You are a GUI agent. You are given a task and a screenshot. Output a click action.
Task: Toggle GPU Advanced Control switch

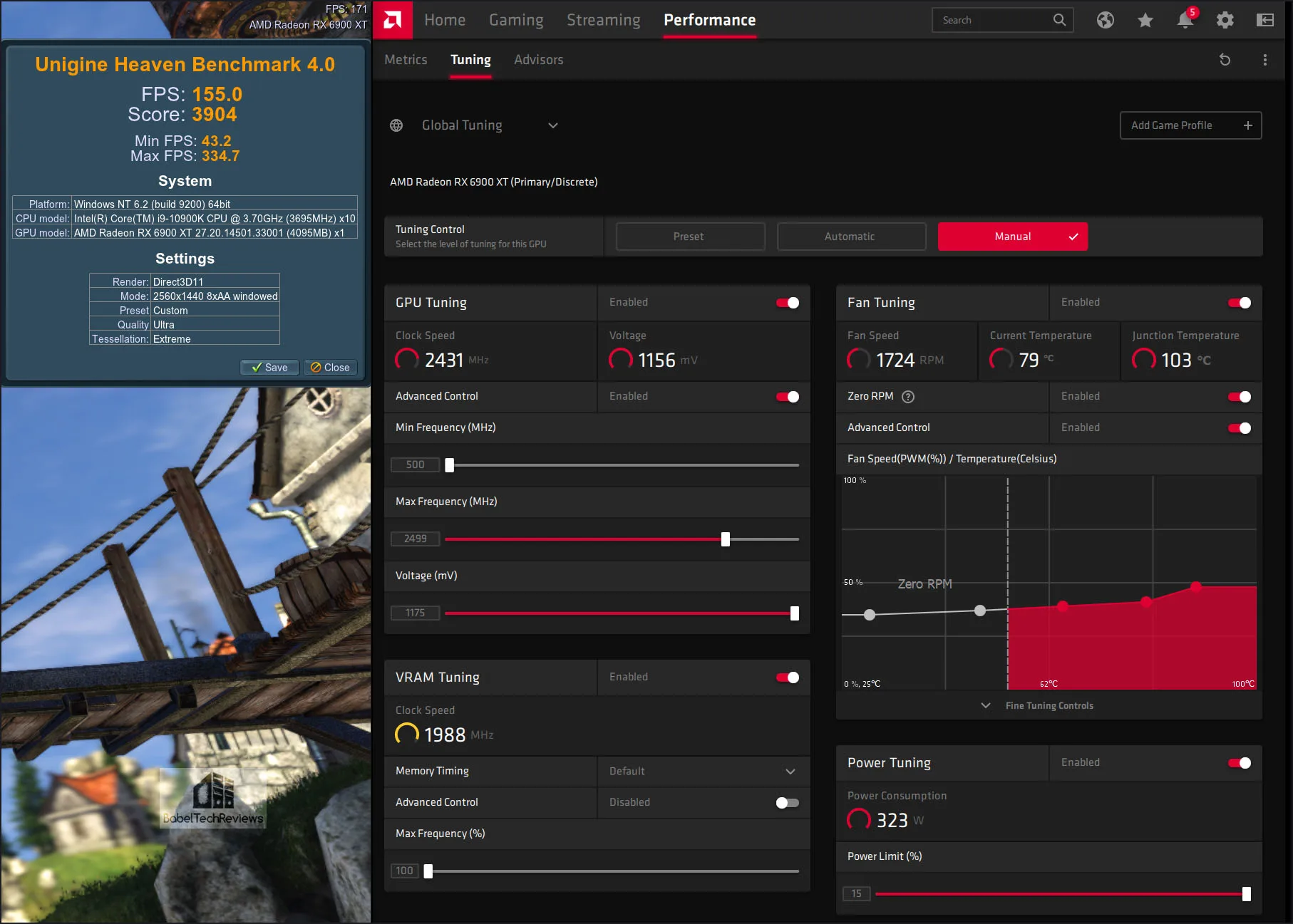pyautogui.click(x=788, y=397)
